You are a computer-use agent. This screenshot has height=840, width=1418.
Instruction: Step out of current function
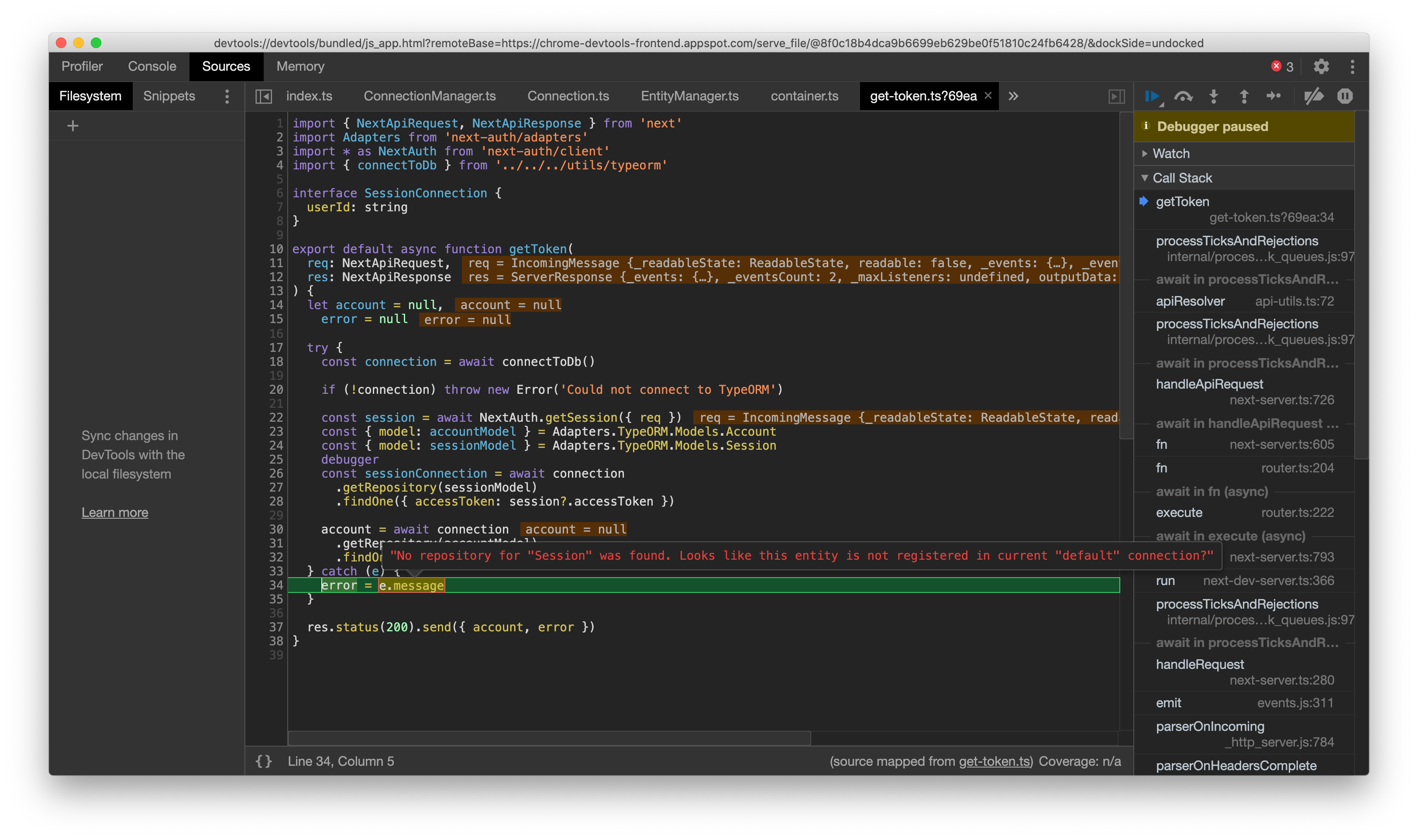point(1244,96)
